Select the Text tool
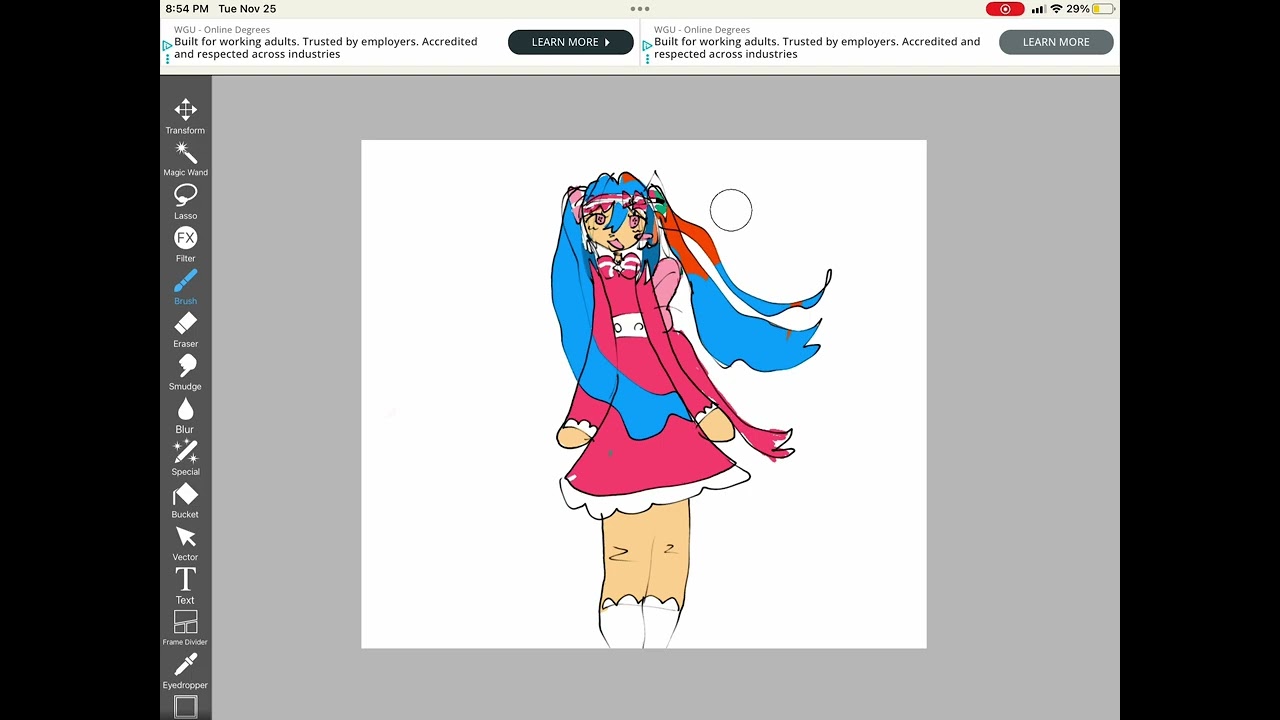The height and width of the screenshot is (720, 1280). pos(185,586)
